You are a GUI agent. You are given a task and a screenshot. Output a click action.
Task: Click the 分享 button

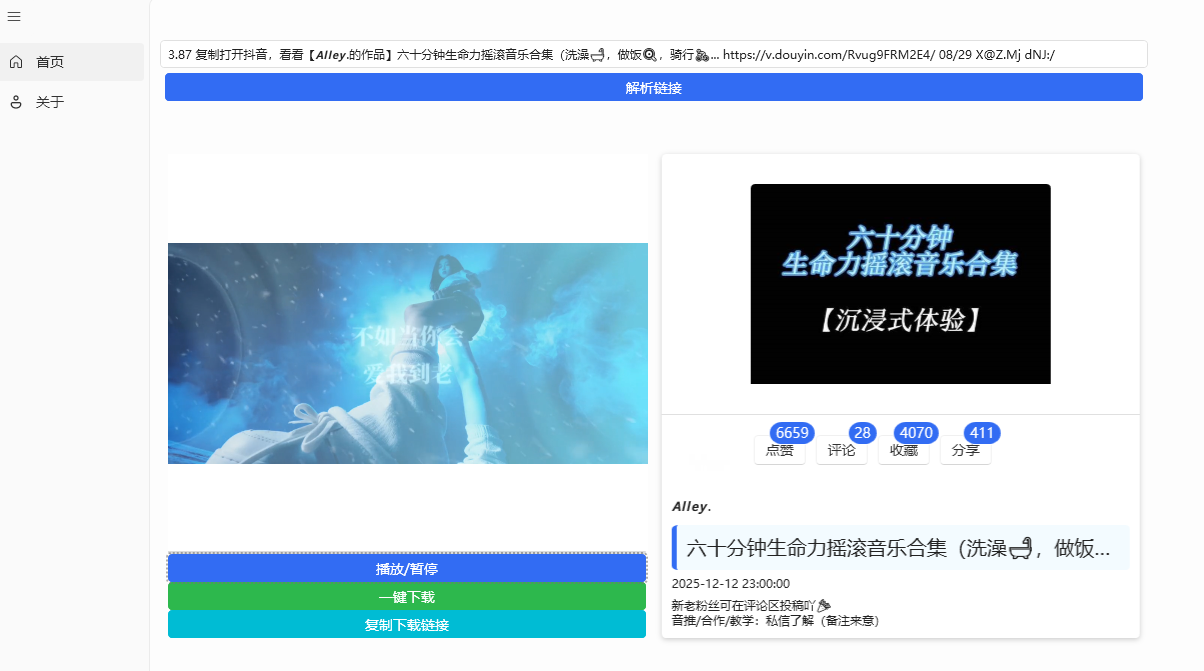[966, 451]
